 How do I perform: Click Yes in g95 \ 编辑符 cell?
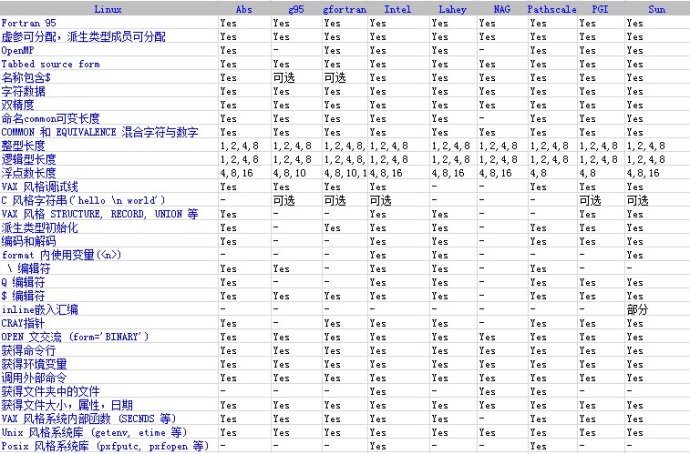(281, 268)
